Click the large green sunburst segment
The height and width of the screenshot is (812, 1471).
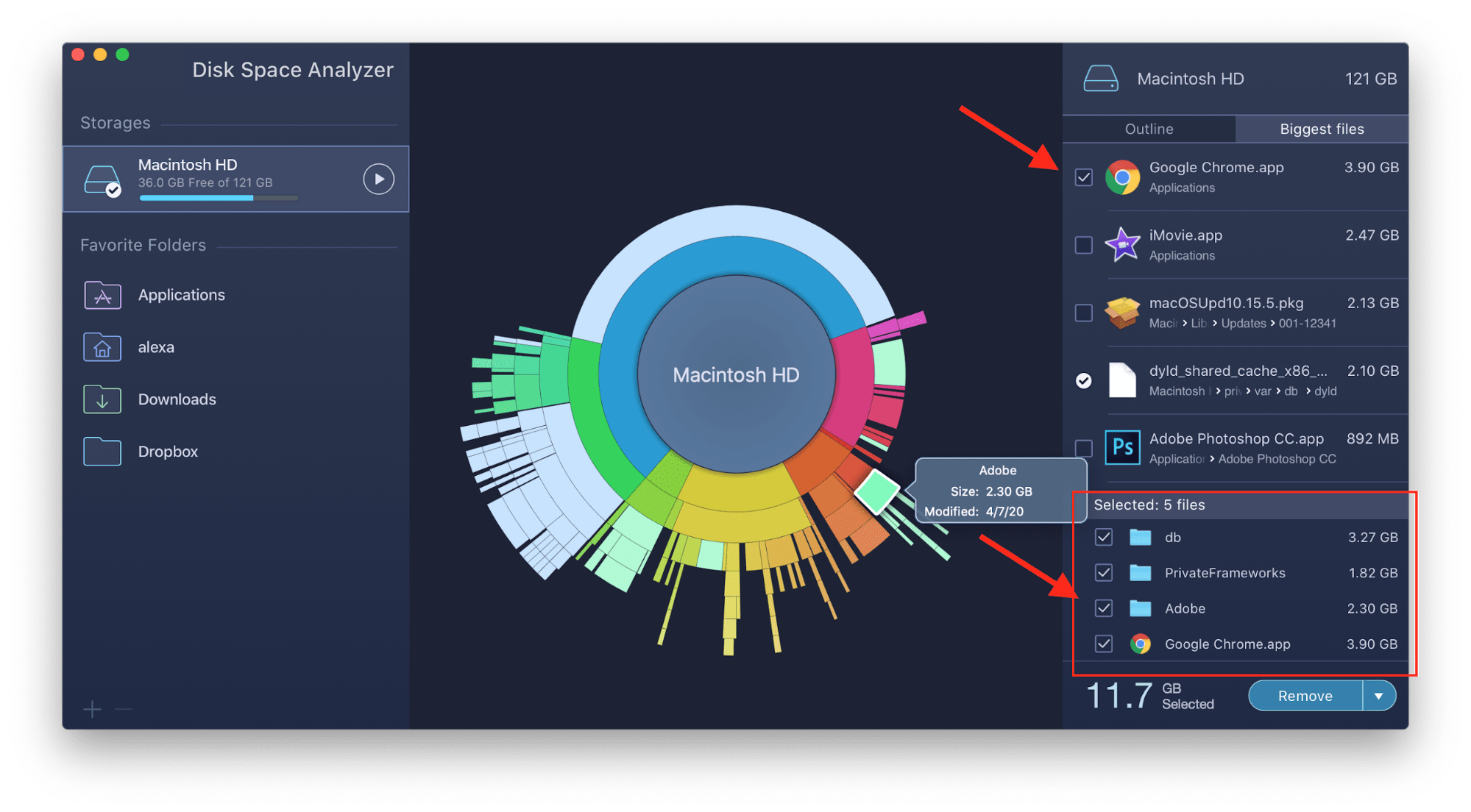(x=598, y=427)
